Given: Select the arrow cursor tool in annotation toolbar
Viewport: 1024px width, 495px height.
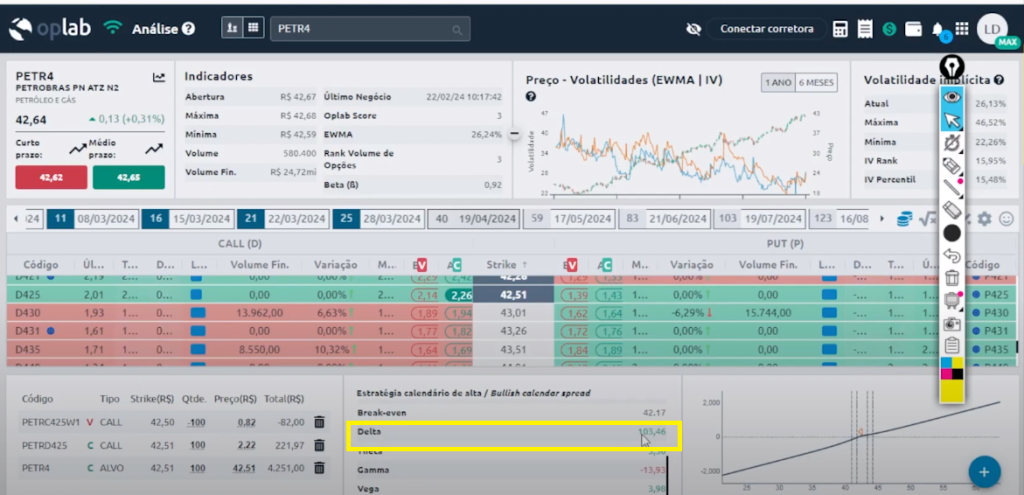Looking at the screenshot, I should 952,121.
